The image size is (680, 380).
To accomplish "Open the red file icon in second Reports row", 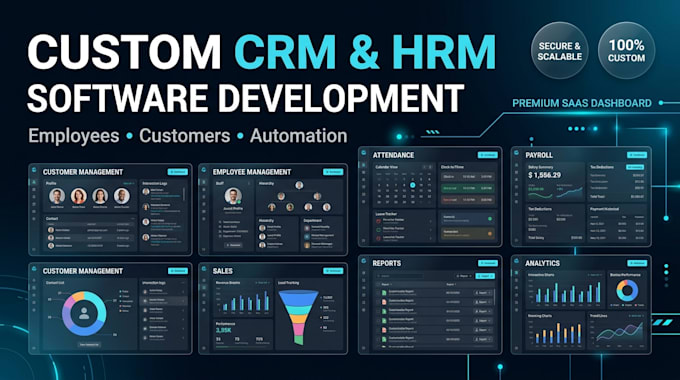I will point(384,302).
